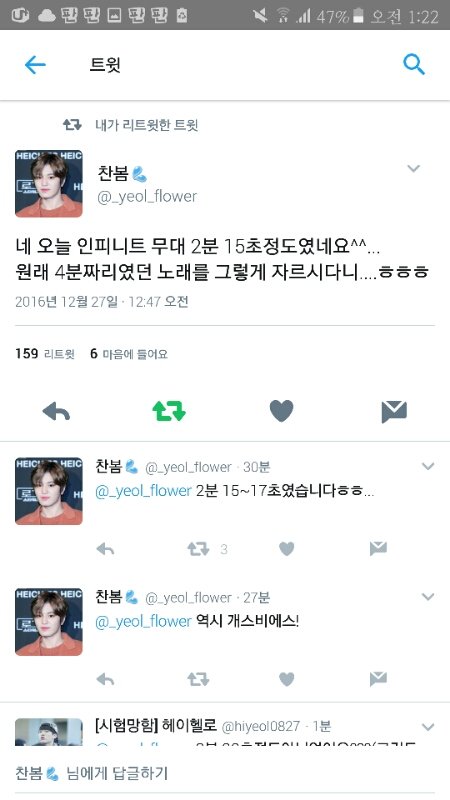Toggle the green retweet on main tweet
Image resolution: width=450 pixels, height=800 pixels.
click(x=169, y=411)
